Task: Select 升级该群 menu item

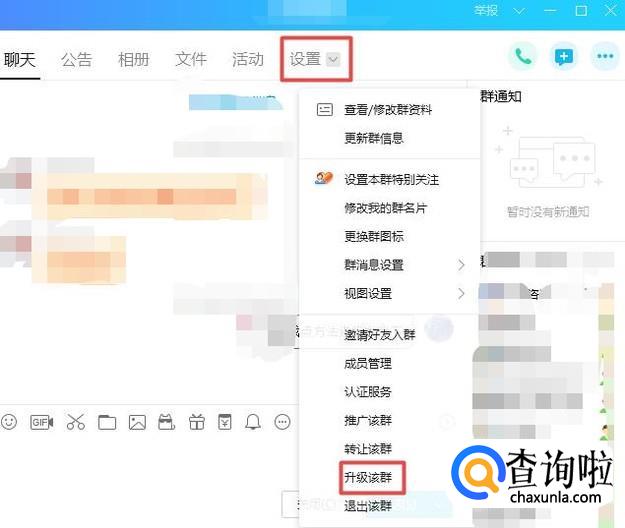Action: 368,477
